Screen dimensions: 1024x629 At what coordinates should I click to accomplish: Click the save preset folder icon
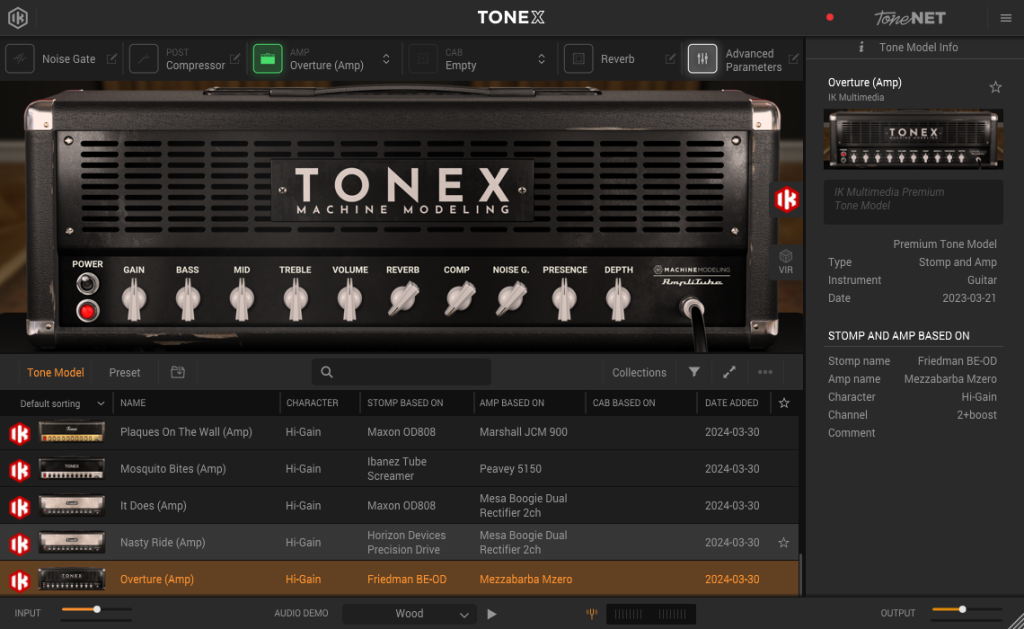click(x=178, y=372)
